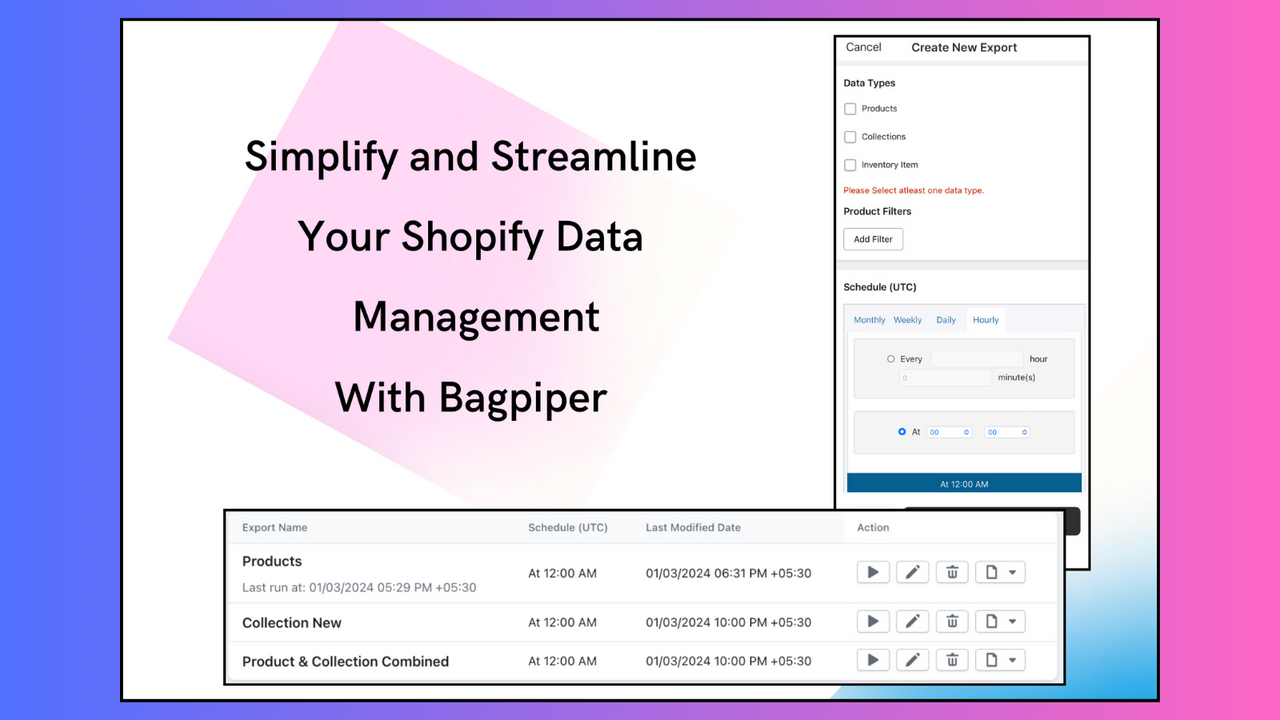The height and width of the screenshot is (720, 1280).
Task: Switch to the Daily schedule tab
Action: point(946,320)
